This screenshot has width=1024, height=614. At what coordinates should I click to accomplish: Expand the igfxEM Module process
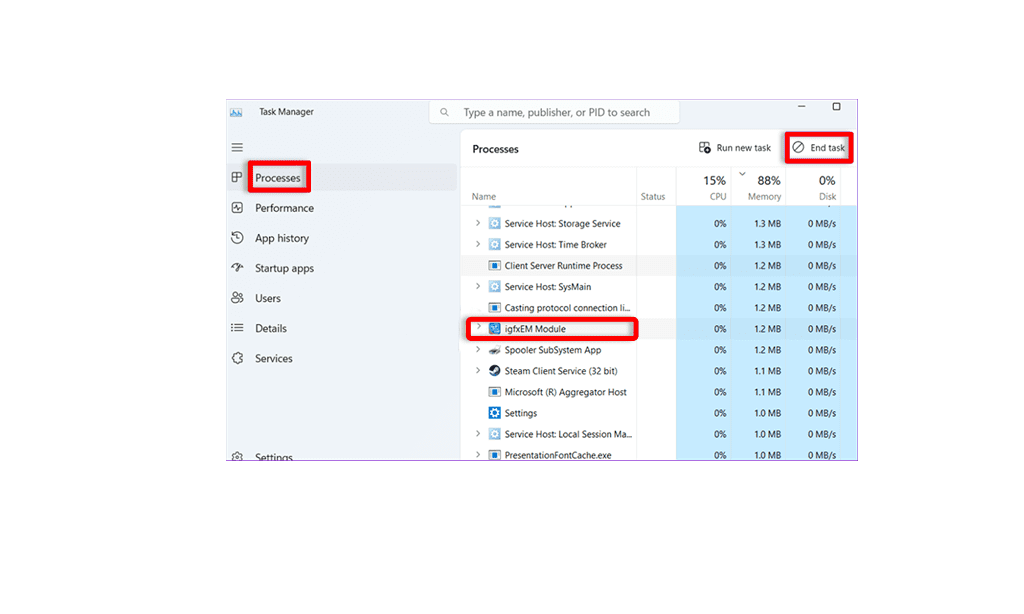click(478, 328)
